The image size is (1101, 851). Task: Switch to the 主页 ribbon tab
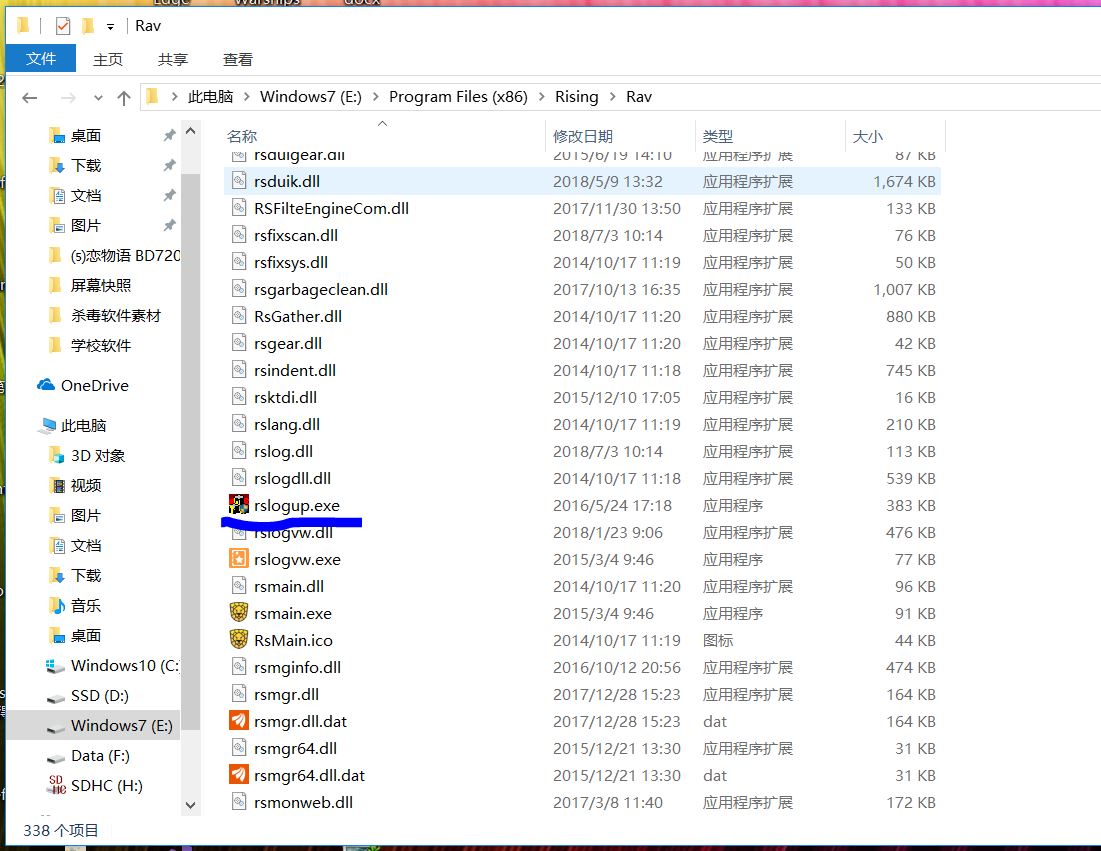click(107, 60)
